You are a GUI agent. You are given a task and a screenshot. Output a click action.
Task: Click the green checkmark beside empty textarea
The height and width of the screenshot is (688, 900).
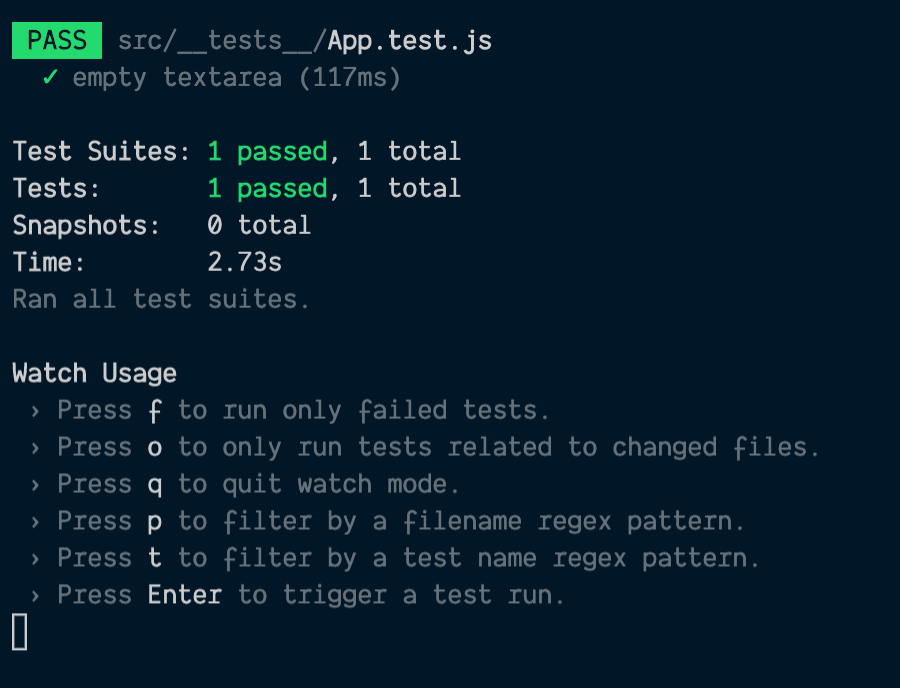(51, 77)
